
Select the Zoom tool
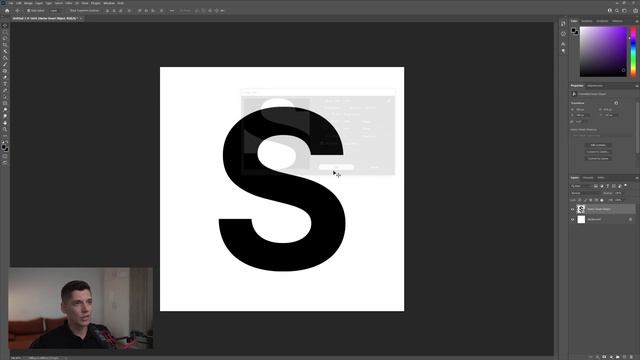pyautogui.click(x=5, y=129)
